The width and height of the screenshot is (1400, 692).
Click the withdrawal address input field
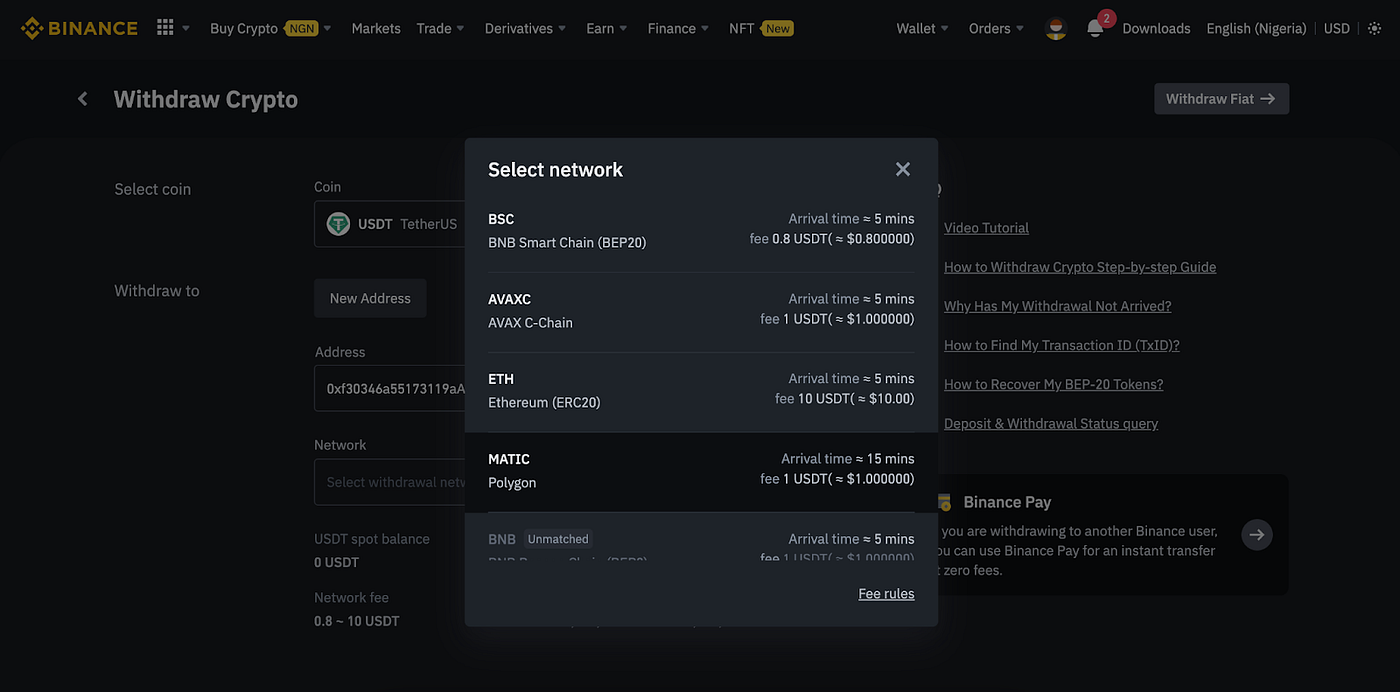point(390,389)
